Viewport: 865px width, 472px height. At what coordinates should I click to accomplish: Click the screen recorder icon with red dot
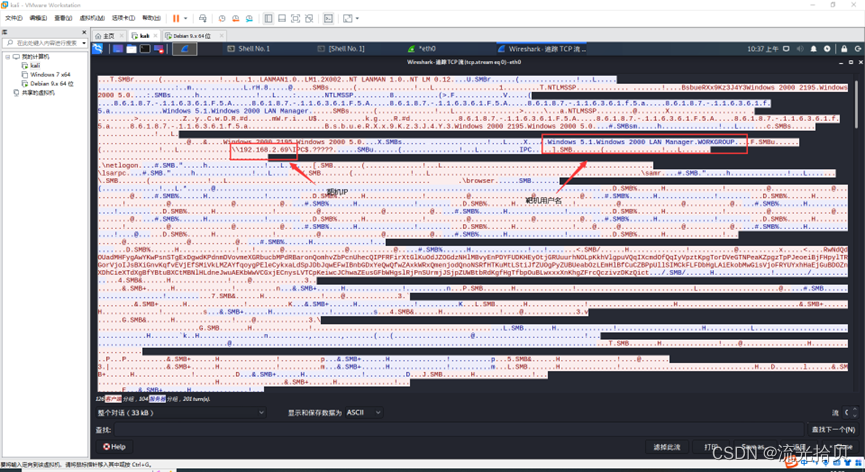[x=159, y=49]
